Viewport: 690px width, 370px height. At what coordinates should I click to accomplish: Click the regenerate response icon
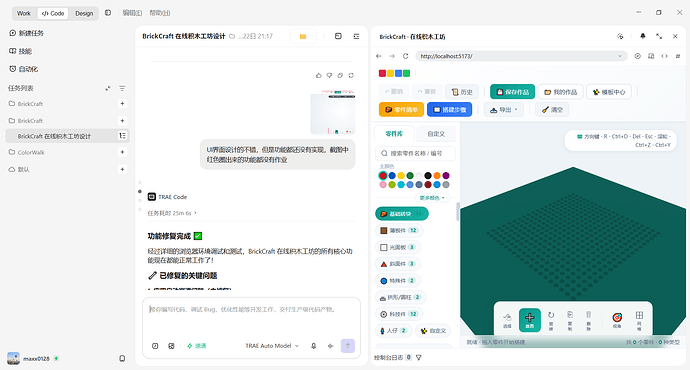tap(351, 76)
